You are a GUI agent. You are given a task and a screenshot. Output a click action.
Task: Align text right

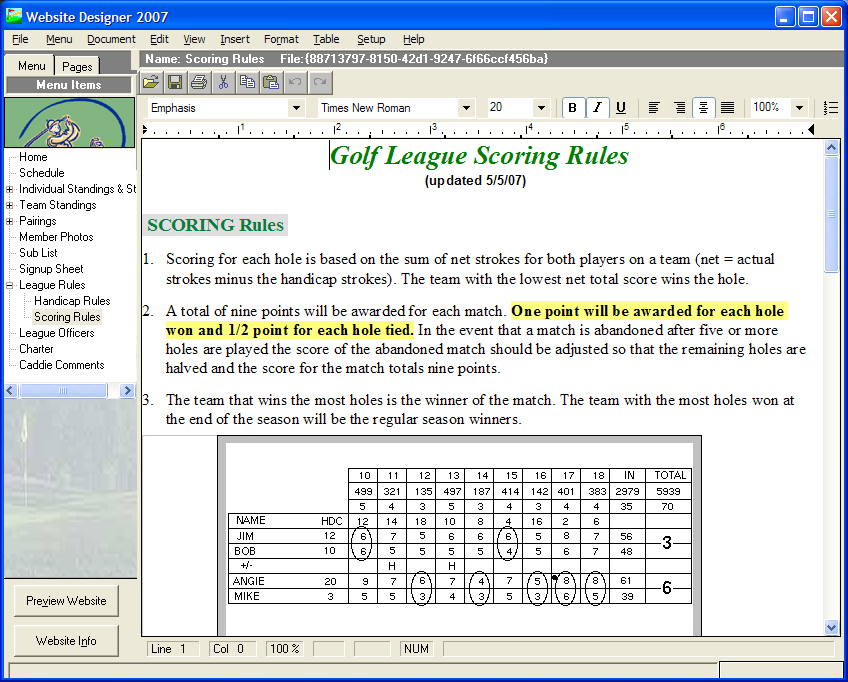679,108
